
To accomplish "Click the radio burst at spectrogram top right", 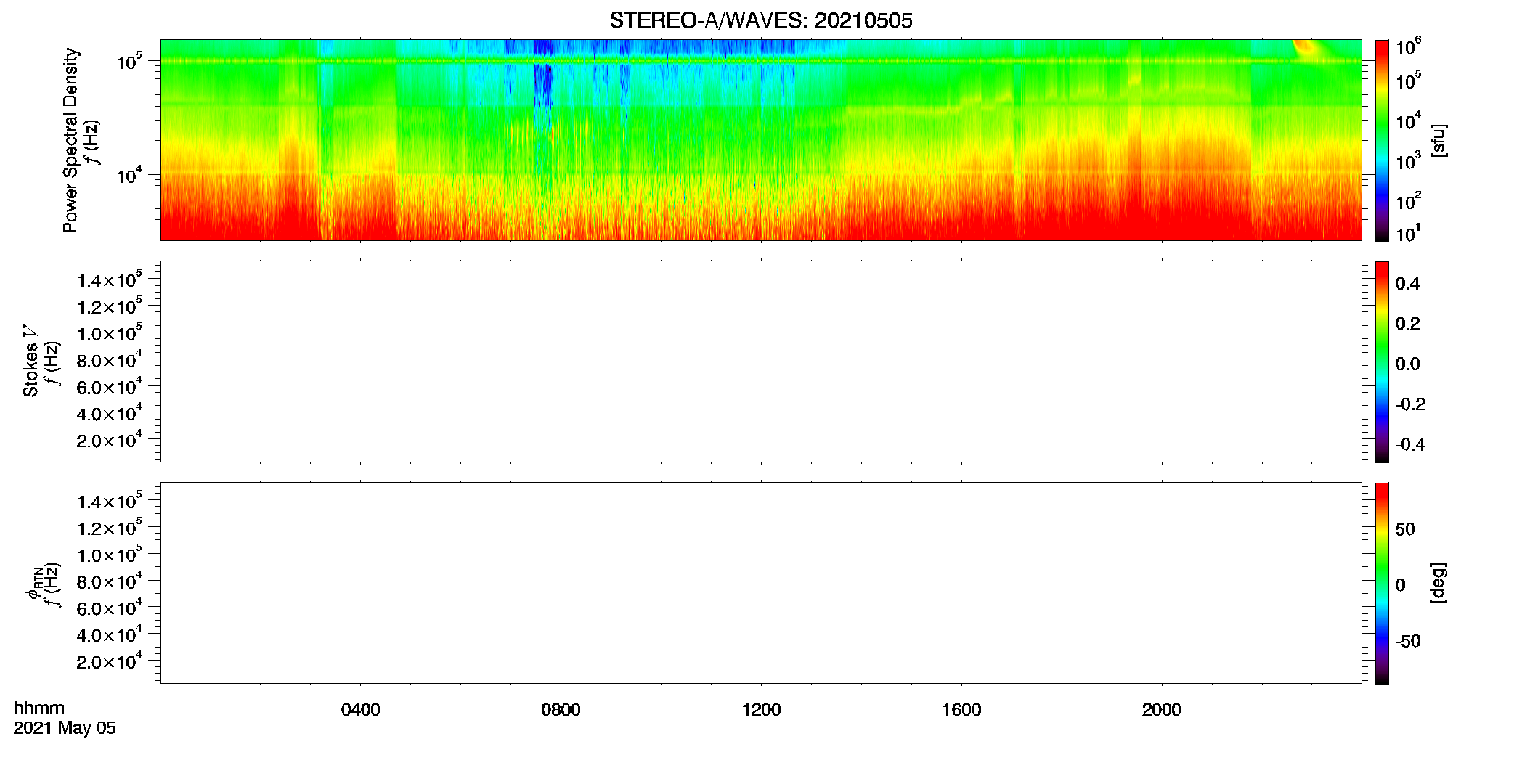I will [1307, 49].
